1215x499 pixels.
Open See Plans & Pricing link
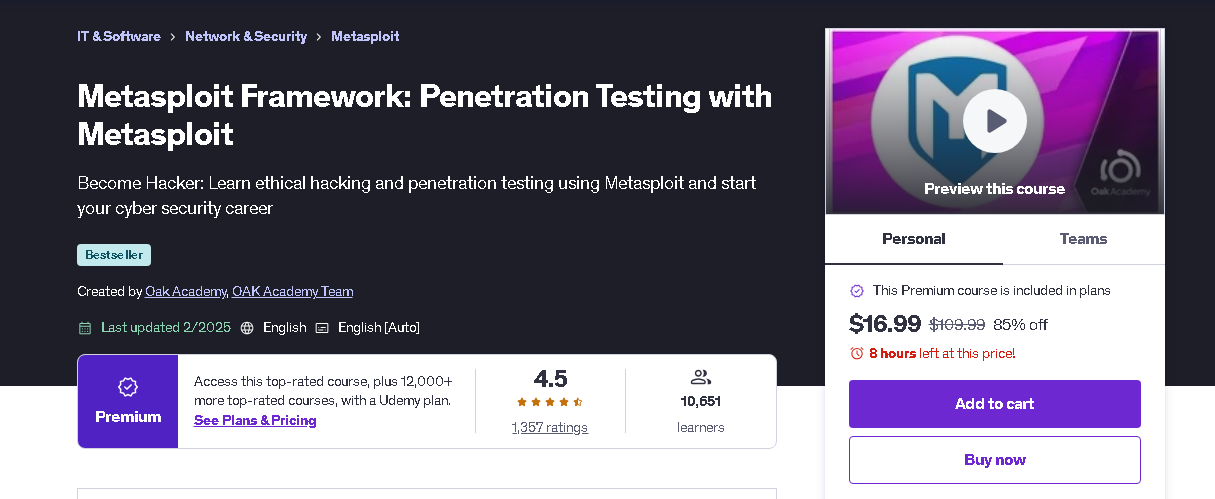point(255,421)
